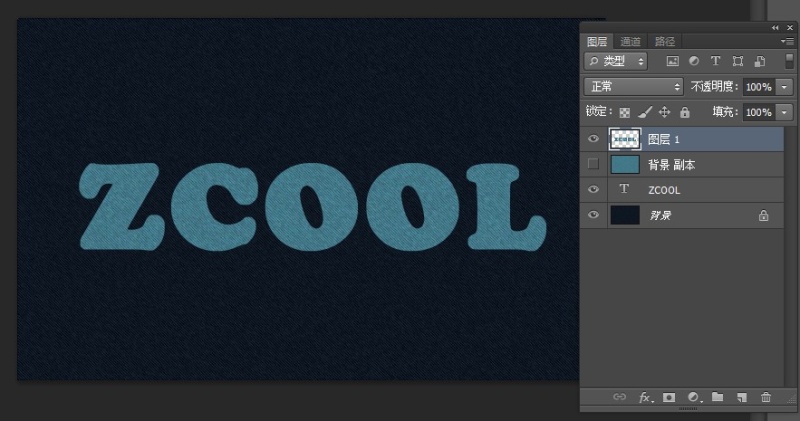
Task: Click the 填充 fill percentage field
Action: (758, 113)
